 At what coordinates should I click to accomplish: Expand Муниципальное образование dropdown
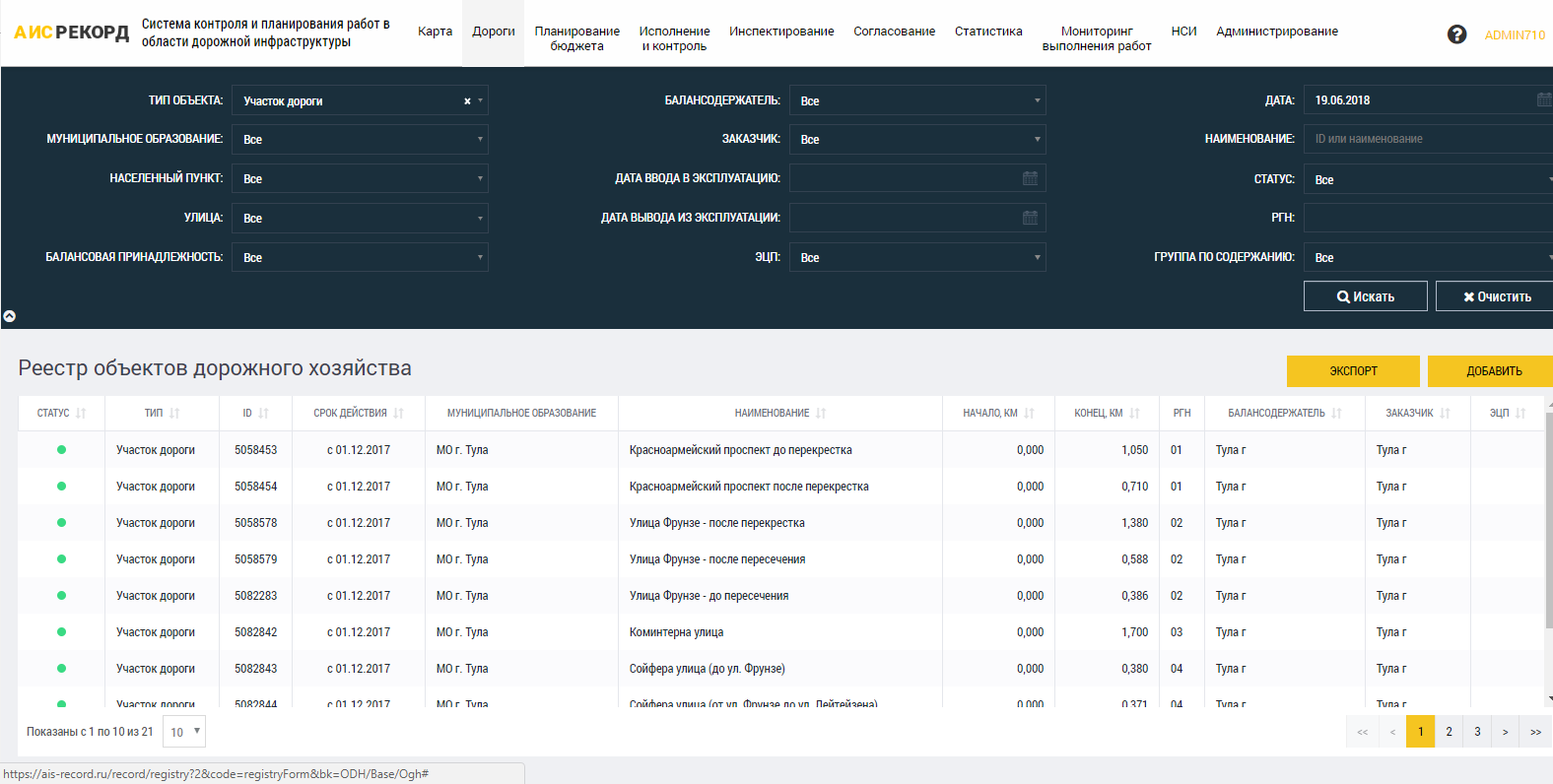360,139
